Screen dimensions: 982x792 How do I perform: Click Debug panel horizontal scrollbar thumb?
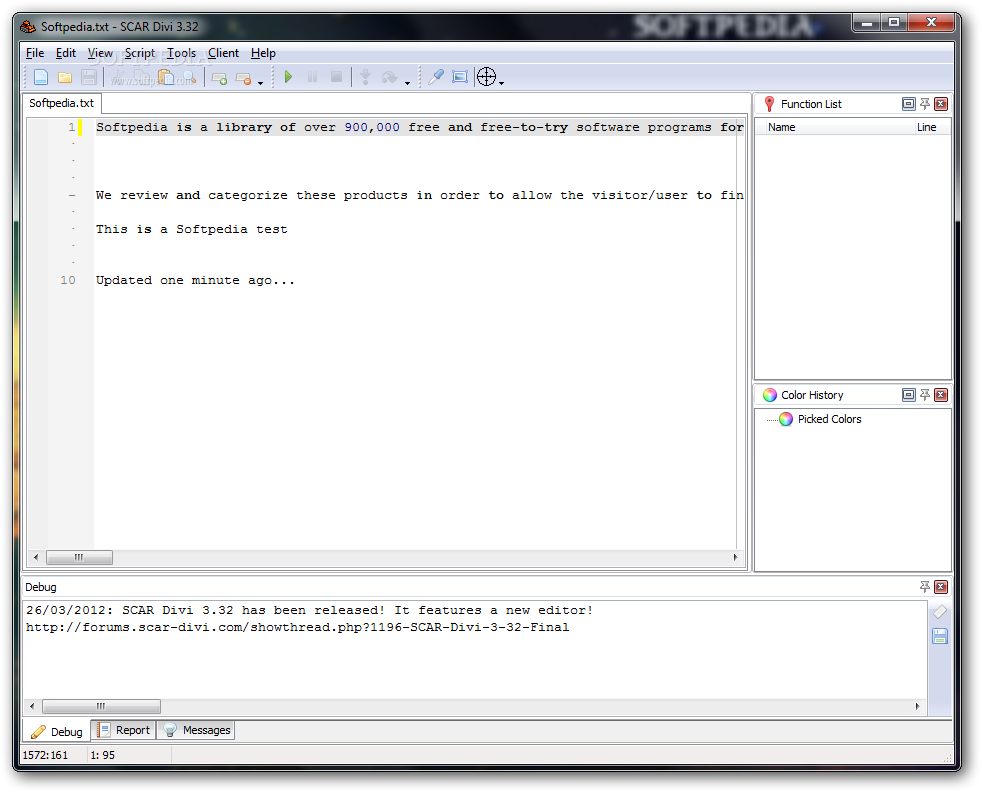point(101,706)
